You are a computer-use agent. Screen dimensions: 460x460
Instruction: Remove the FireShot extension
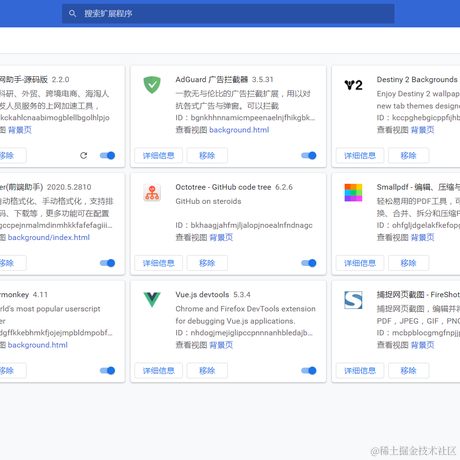click(408, 370)
